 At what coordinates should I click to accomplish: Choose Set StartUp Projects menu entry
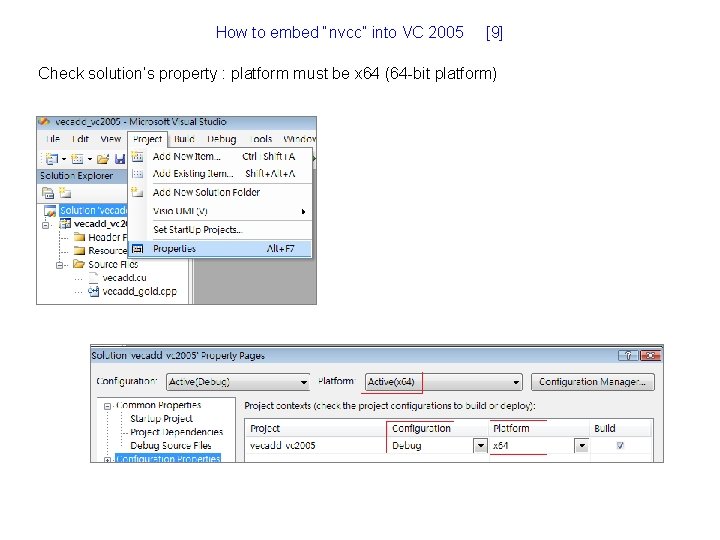click(220, 230)
